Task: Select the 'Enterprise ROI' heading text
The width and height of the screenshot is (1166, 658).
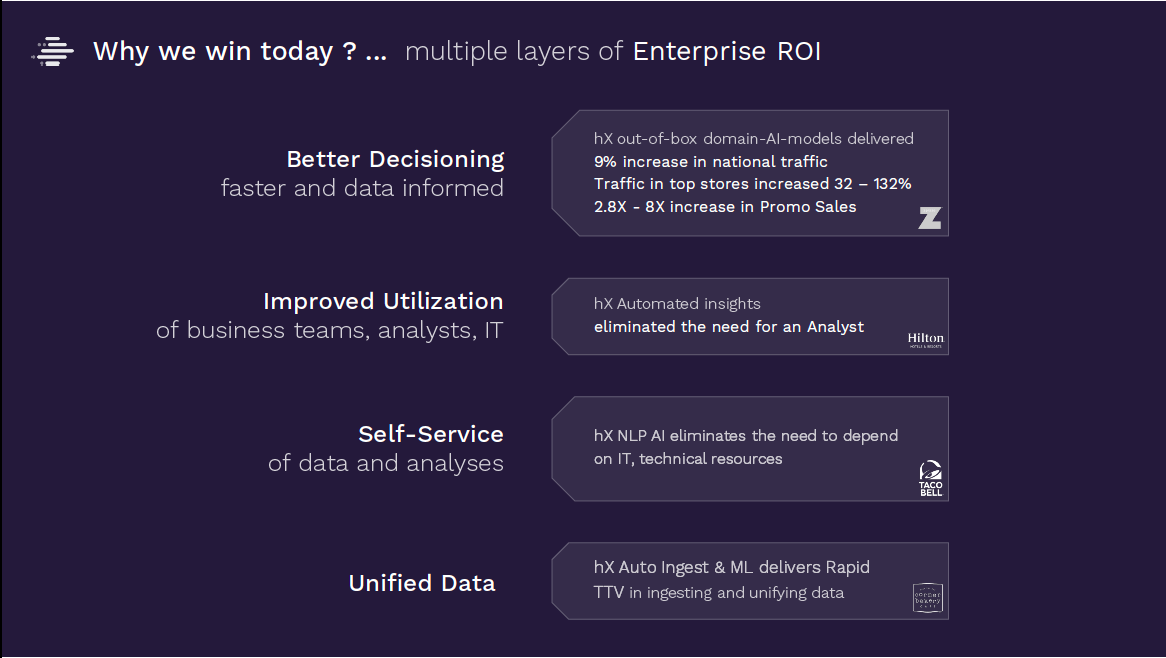Action: [x=727, y=51]
